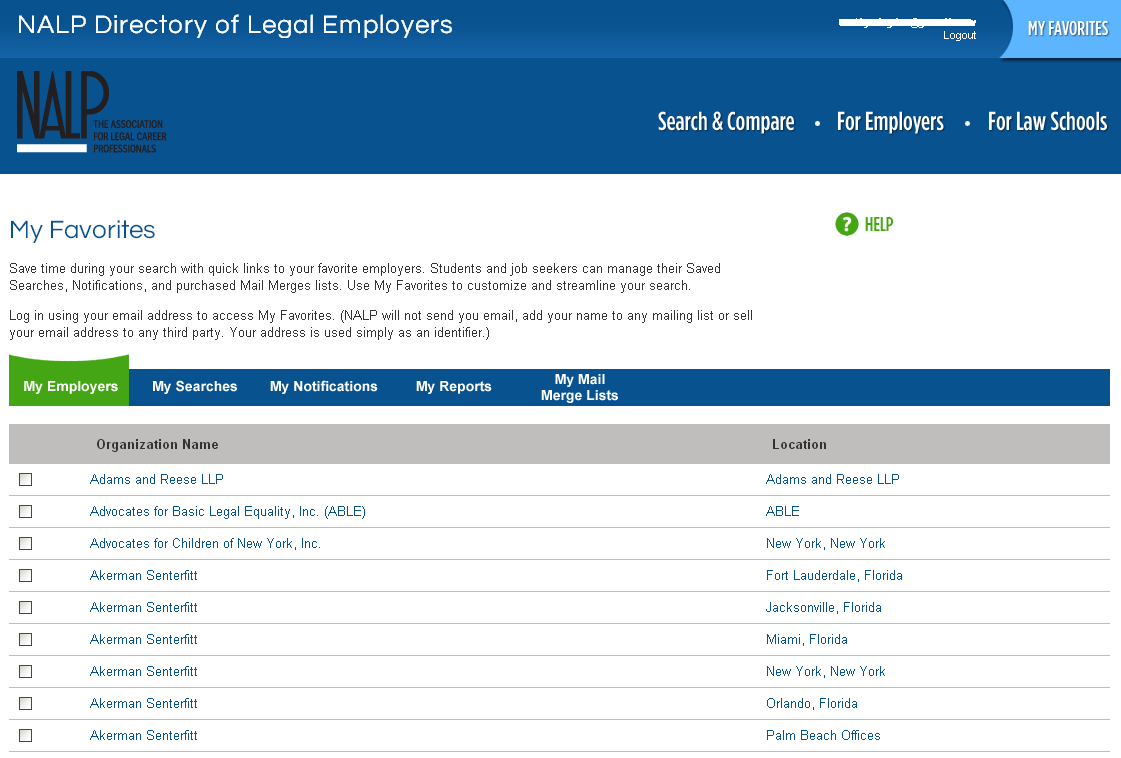1121x758 pixels.
Task: Click Fort Lauderdale, Florida location link
Action: point(834,575)
